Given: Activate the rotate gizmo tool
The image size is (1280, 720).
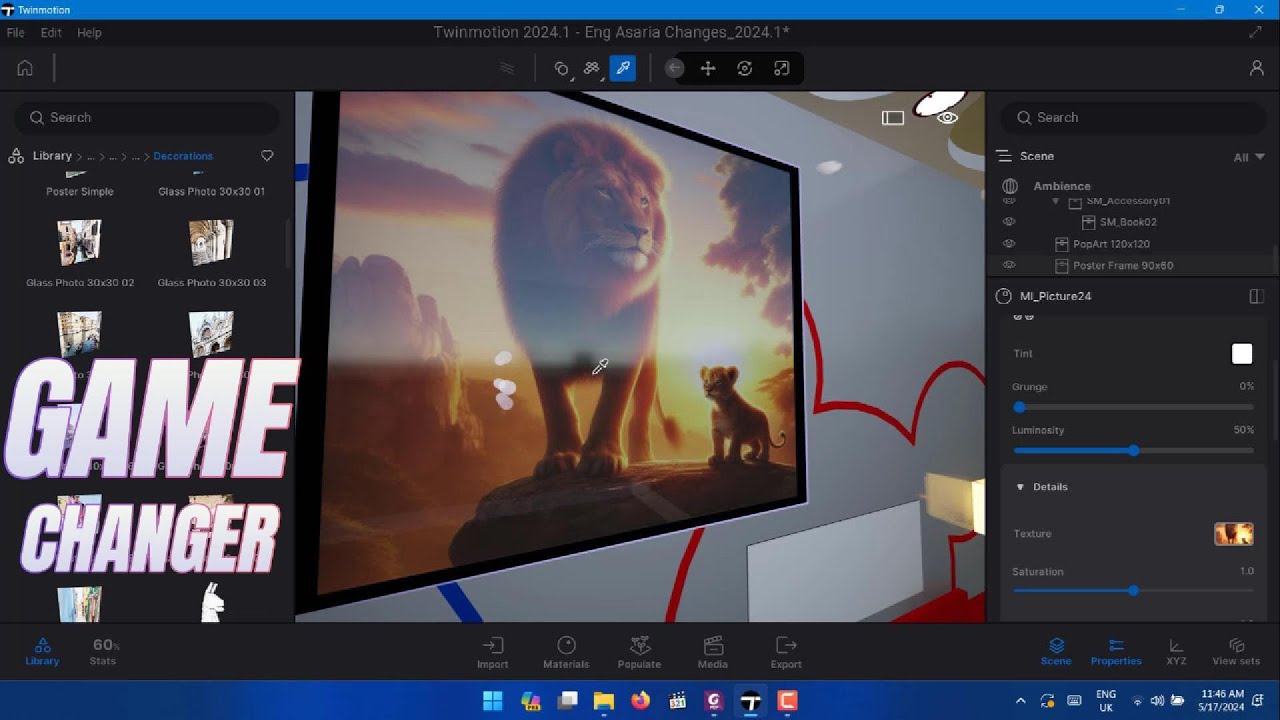Looking at the screenshot, I should click(x=745, y=68).
